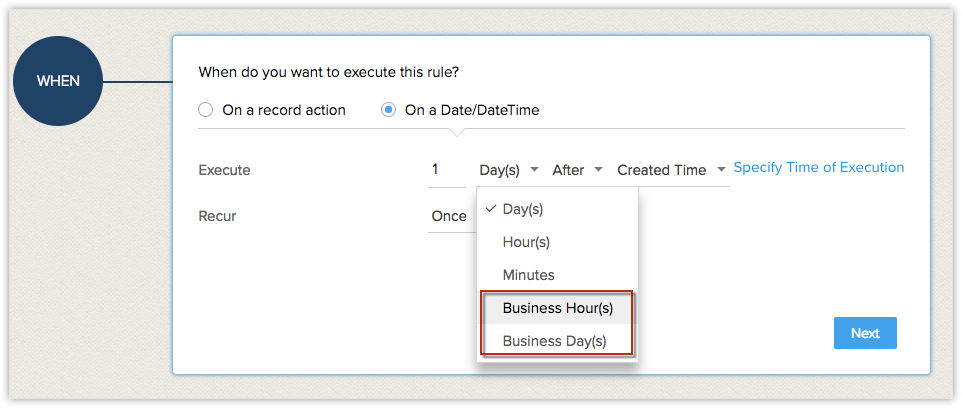The image size is (962, 408).
Task: Open the Recur 'Once' dropdown
Action: pos(449,216)
